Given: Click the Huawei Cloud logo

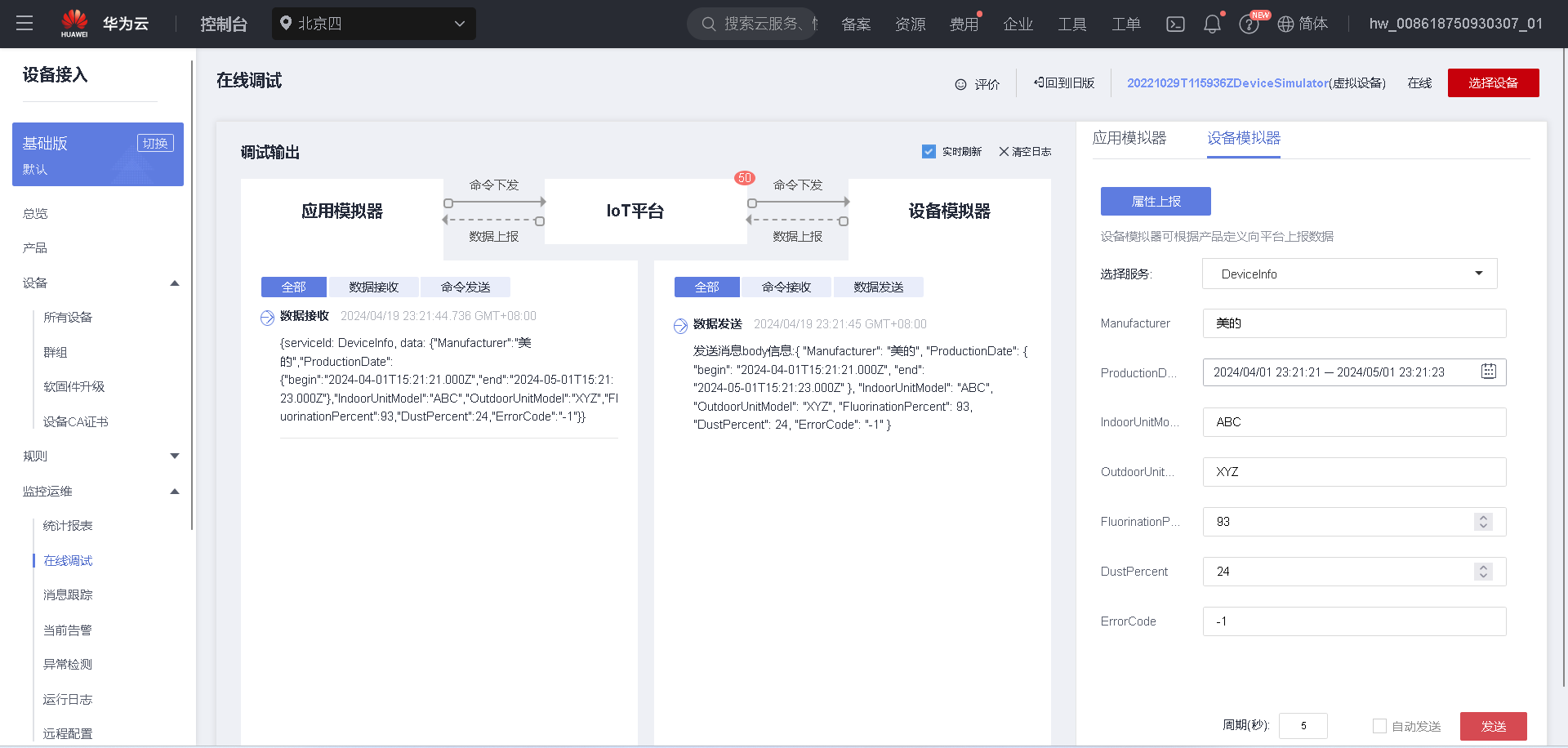Looking at the screenshot, I should point(74,22).
